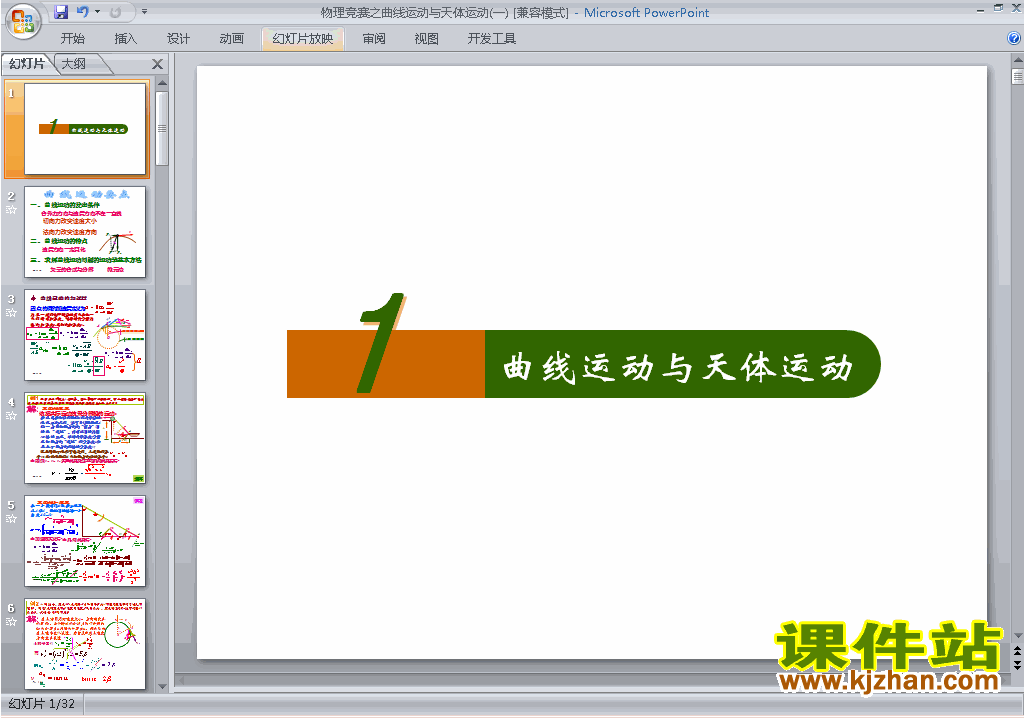This screenshot has height=718, width=1024.
Task: Select the 幻灯片放映 ribbon tab
Action: click(302, 39)
